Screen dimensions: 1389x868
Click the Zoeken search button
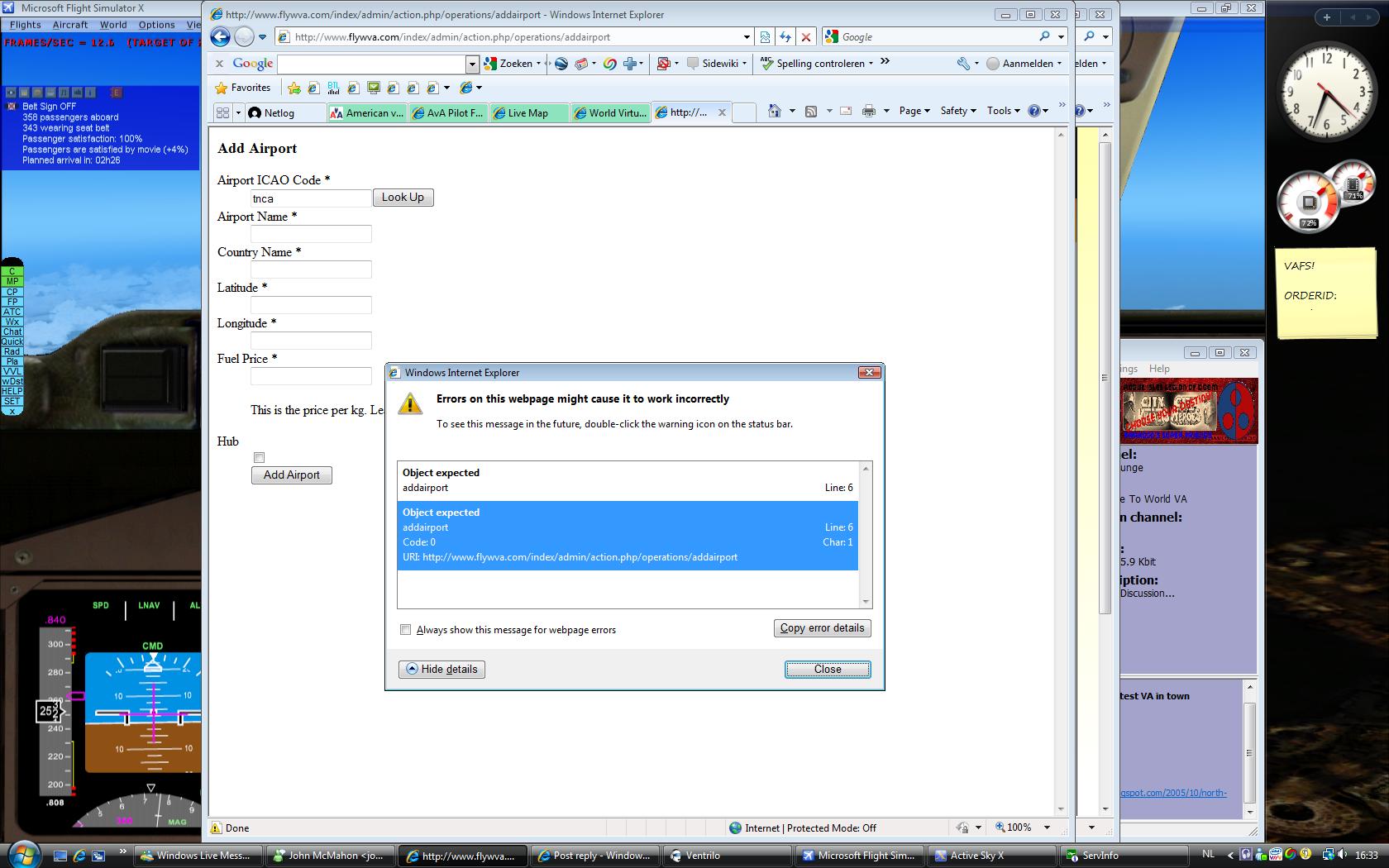click(513, 63)
